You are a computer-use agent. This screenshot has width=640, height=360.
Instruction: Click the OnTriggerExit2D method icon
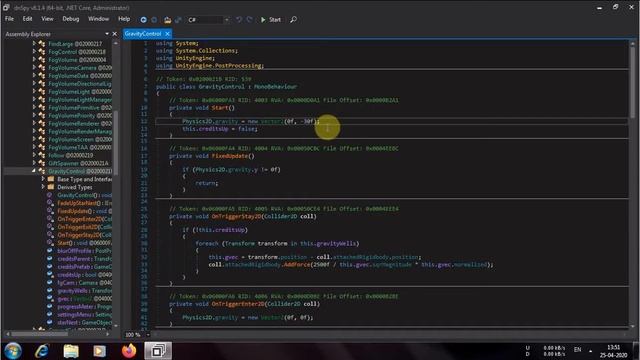click(50, 227)
